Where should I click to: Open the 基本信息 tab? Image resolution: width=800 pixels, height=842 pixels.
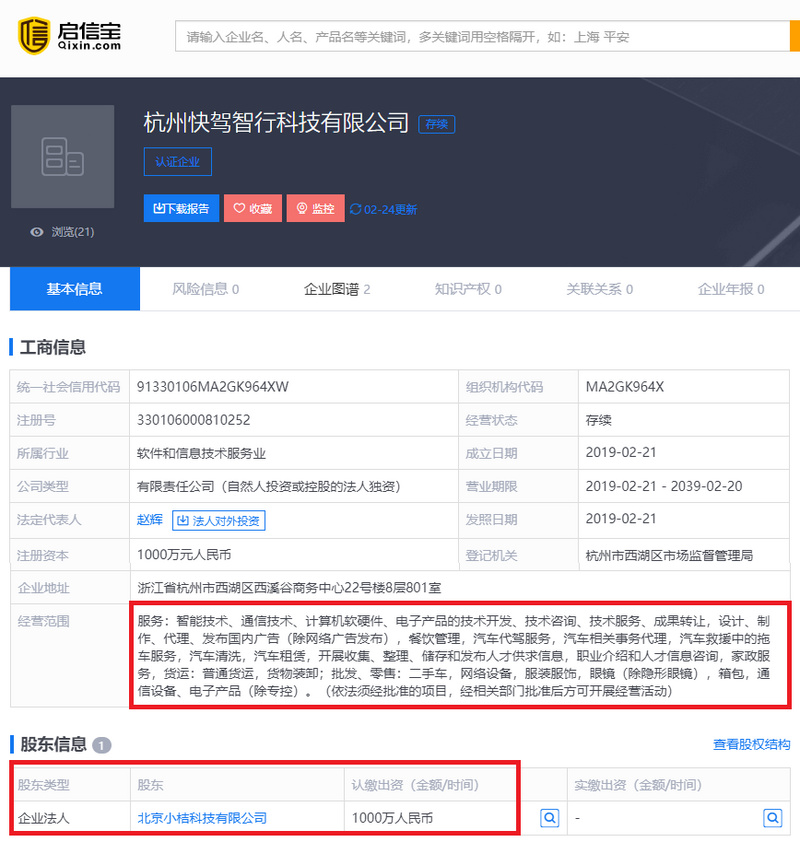click(75, 289)
